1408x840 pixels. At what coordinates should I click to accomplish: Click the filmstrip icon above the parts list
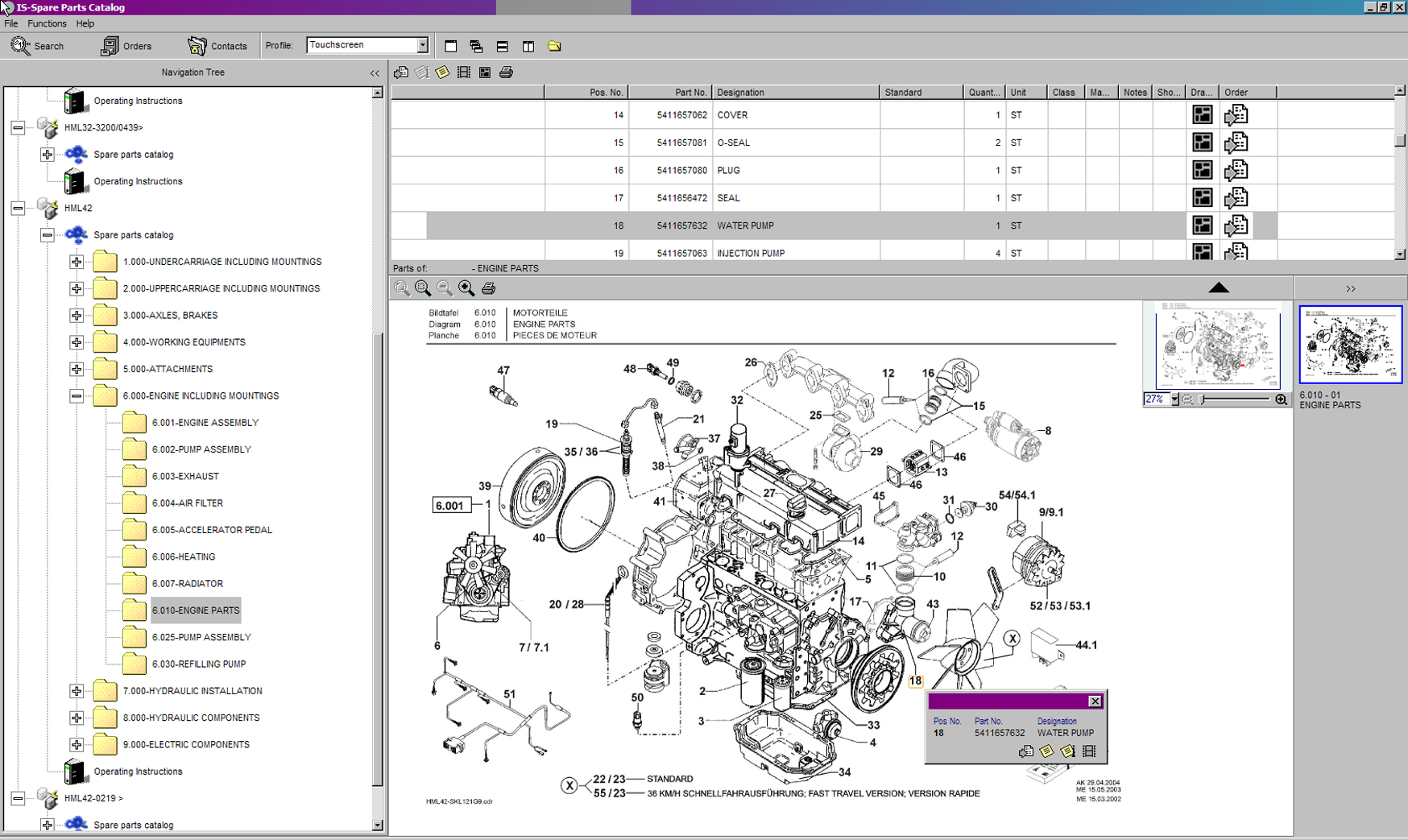tap(464, 72)
